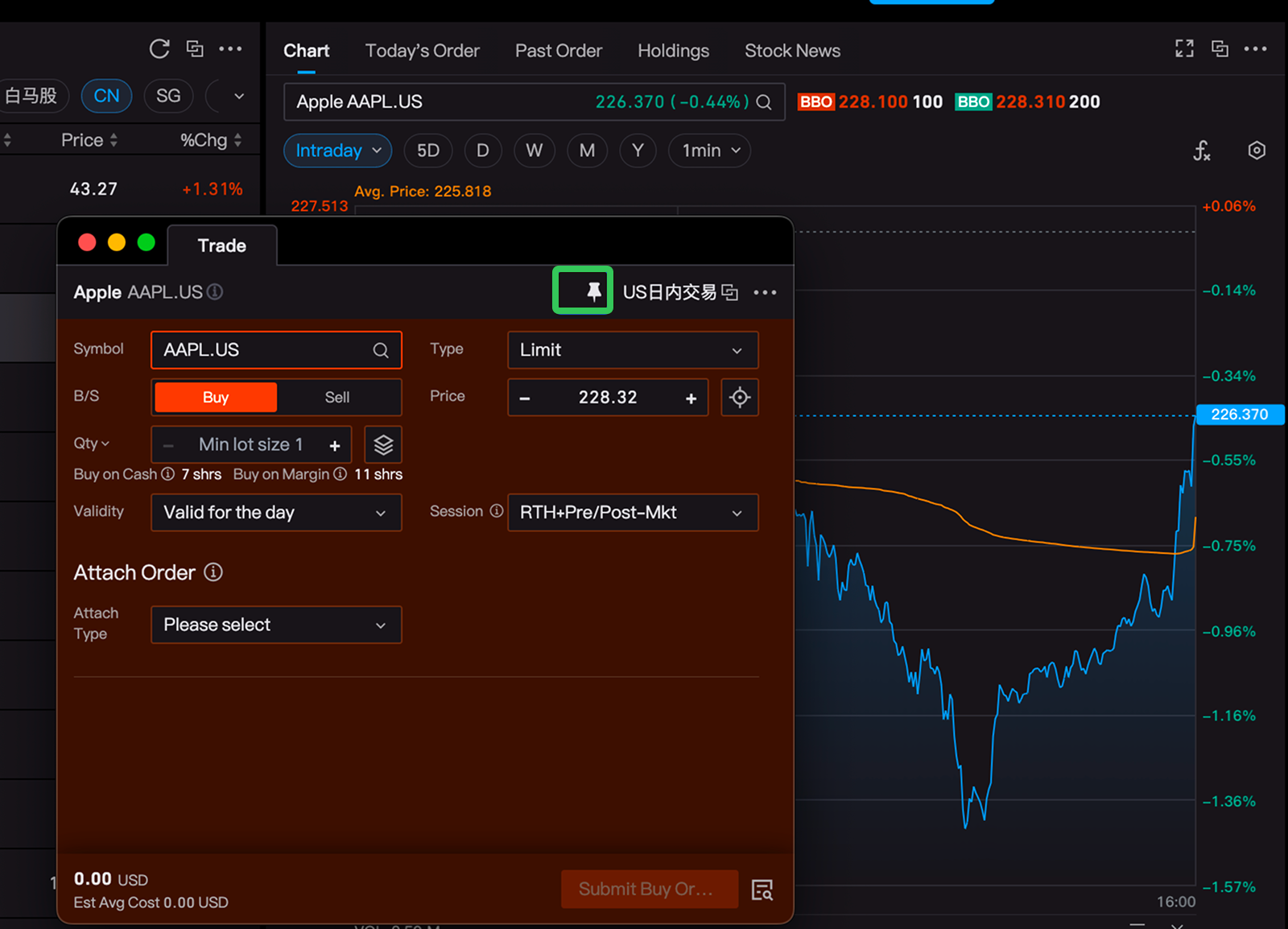The width and height of the screenshot is (1288, 929).
Task: Pin the Trade window on top
Action: (593, 291)
